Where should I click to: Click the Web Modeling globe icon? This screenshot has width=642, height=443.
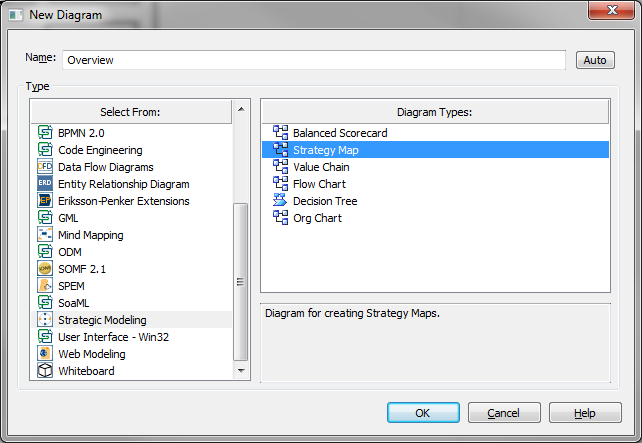click(x=45, y=354)
